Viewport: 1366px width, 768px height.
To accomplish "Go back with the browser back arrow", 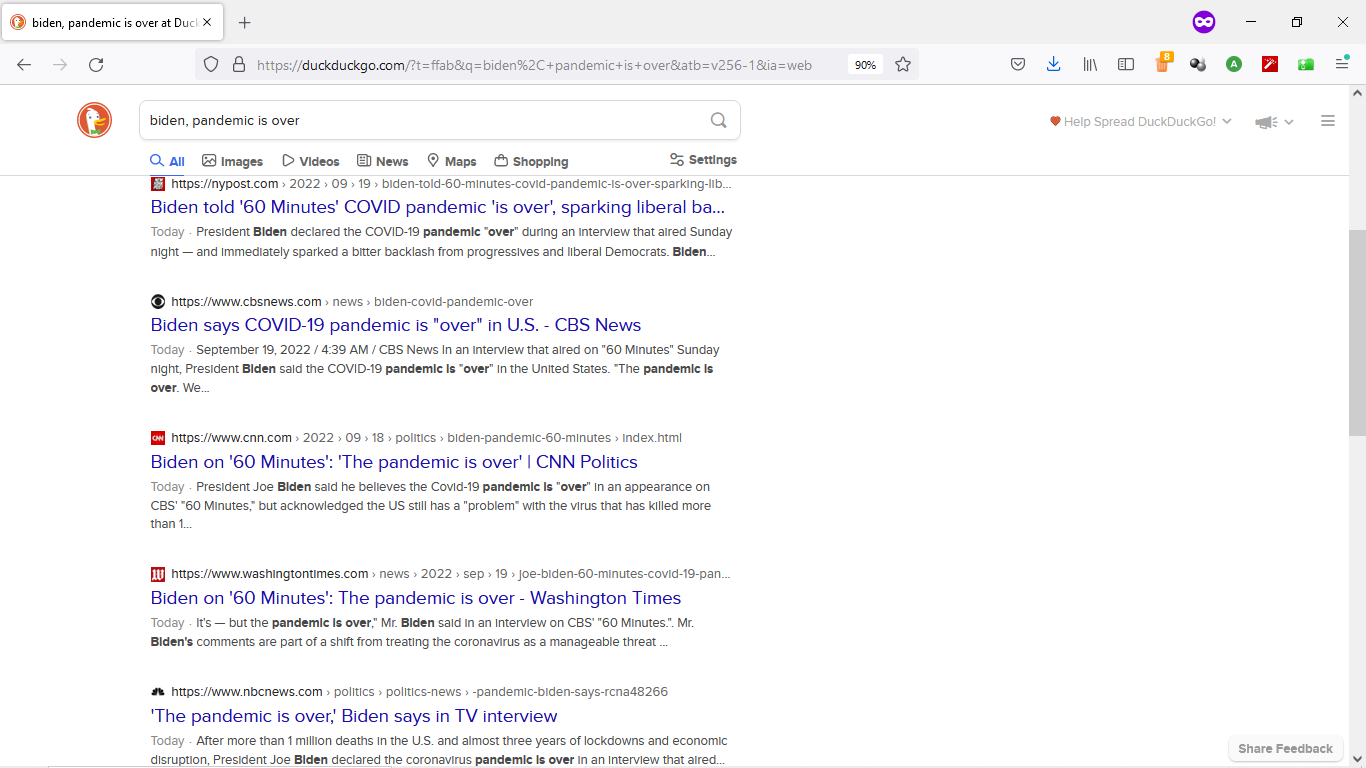I will 24,64.
